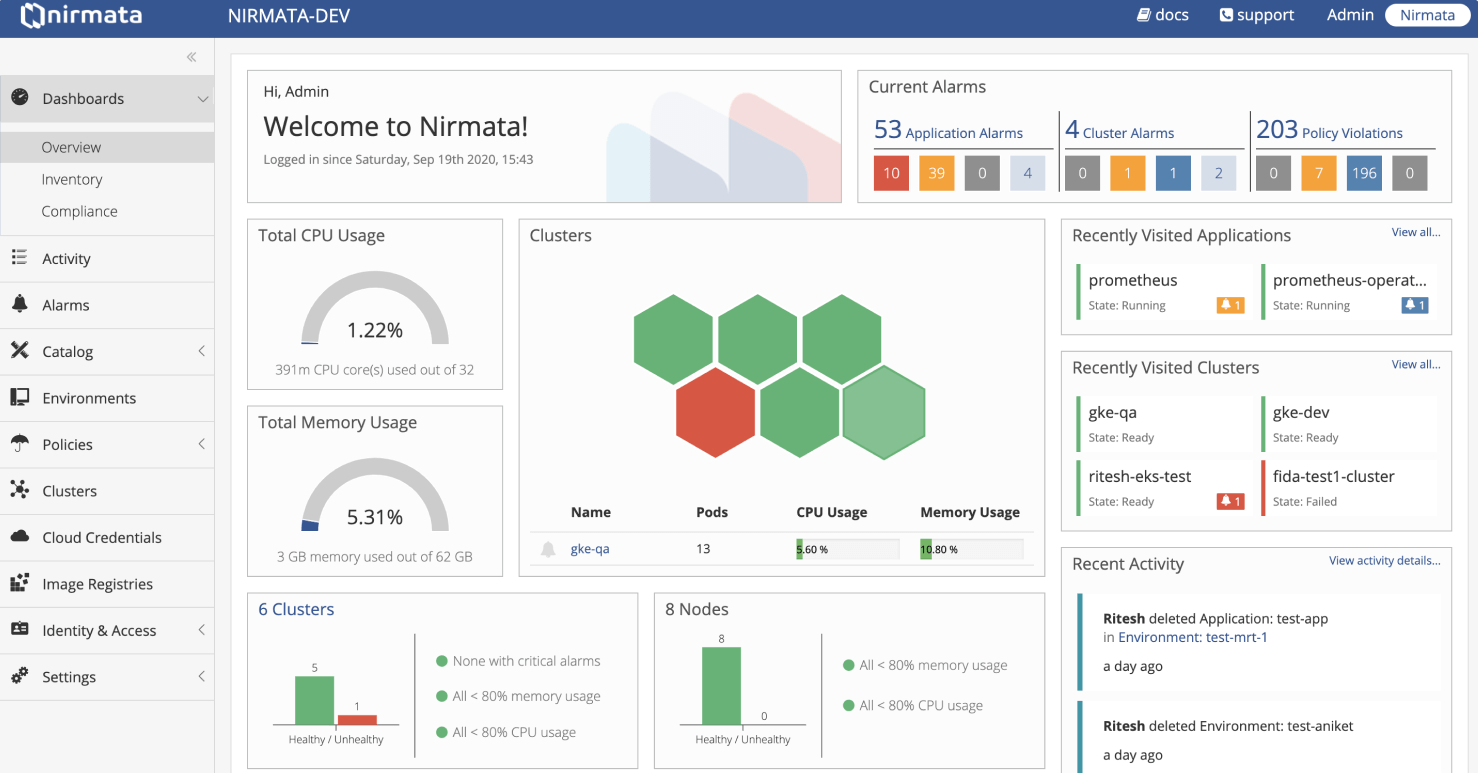
Task: Click the gke-qa memory usage bar
Action: pyautogui.click(x=971, y=549)
